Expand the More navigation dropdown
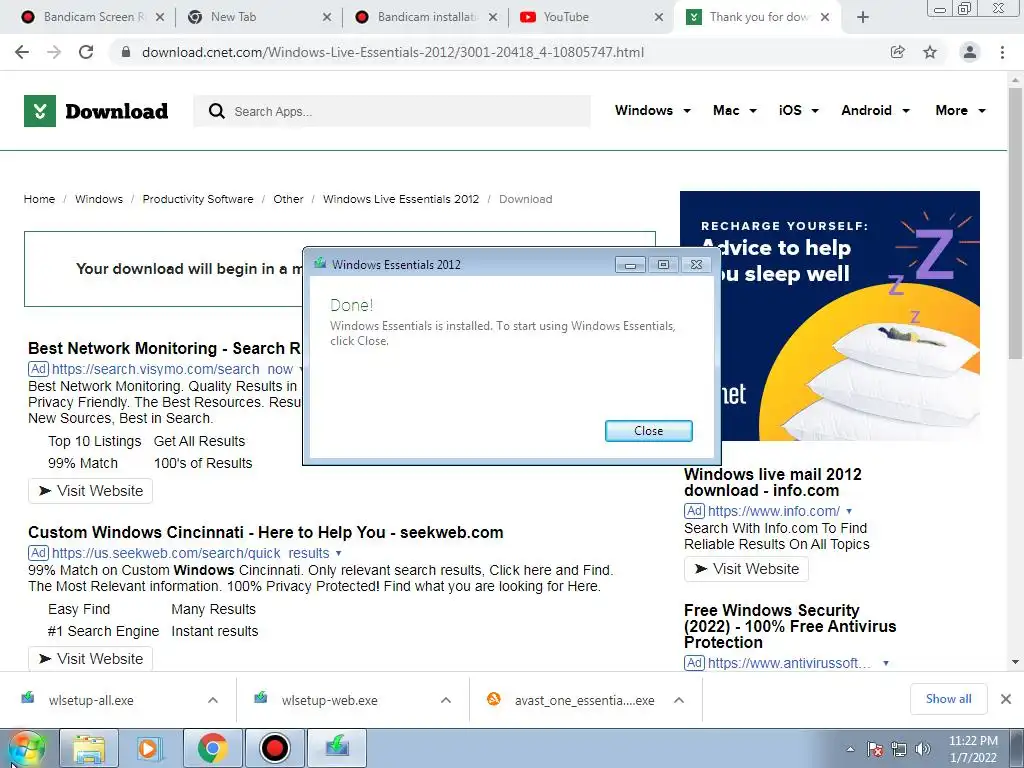1024x768 pixels. (x=960, y=110)
